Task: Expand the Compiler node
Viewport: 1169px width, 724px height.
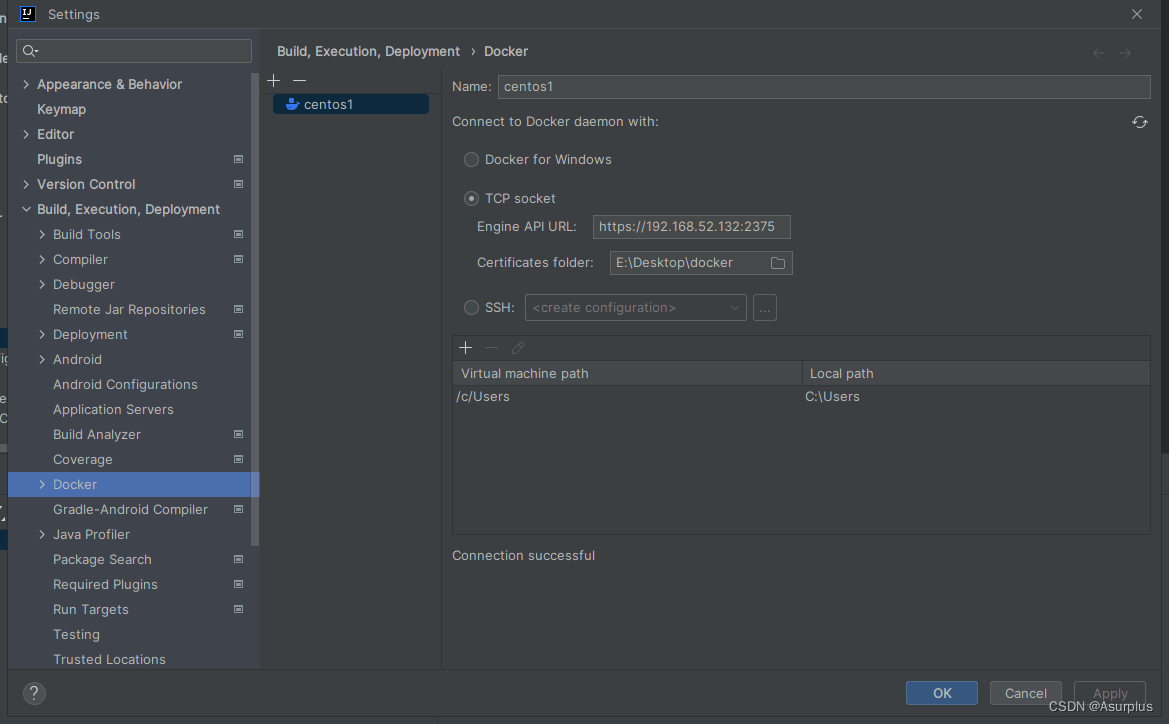Action: 42,259
